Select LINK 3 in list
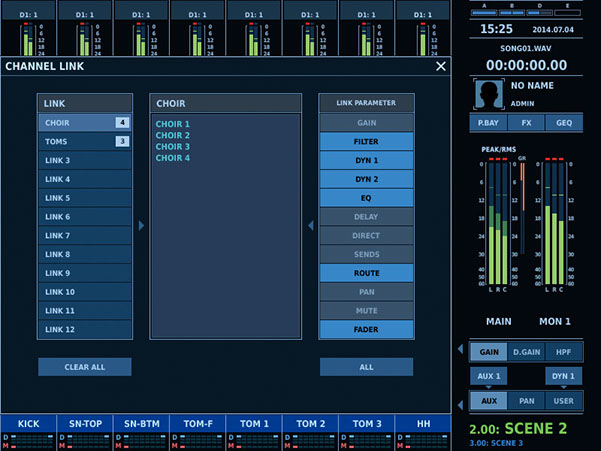 coord(85,161)
